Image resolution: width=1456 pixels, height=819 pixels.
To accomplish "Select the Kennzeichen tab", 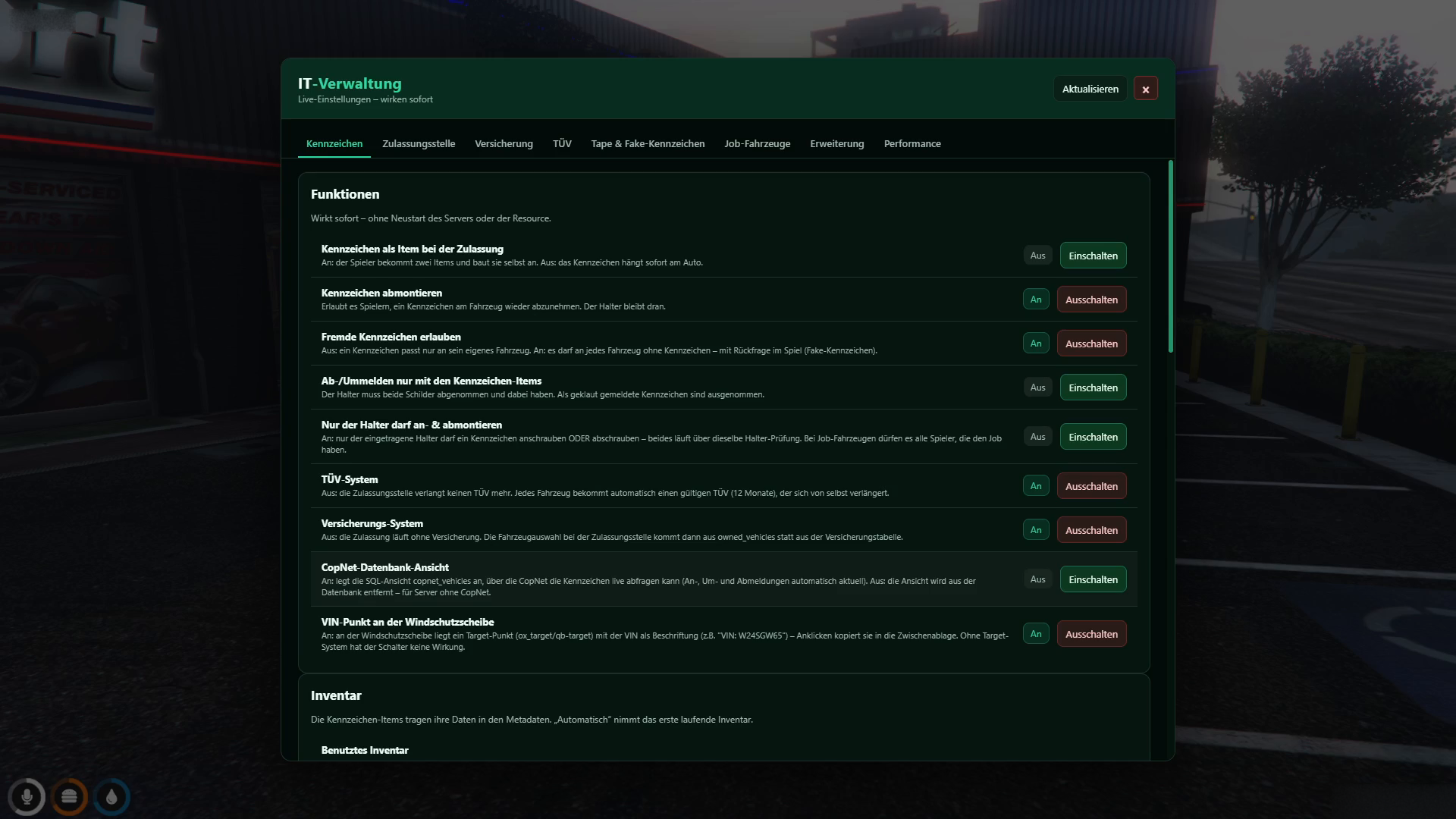I will coord(334,143).
